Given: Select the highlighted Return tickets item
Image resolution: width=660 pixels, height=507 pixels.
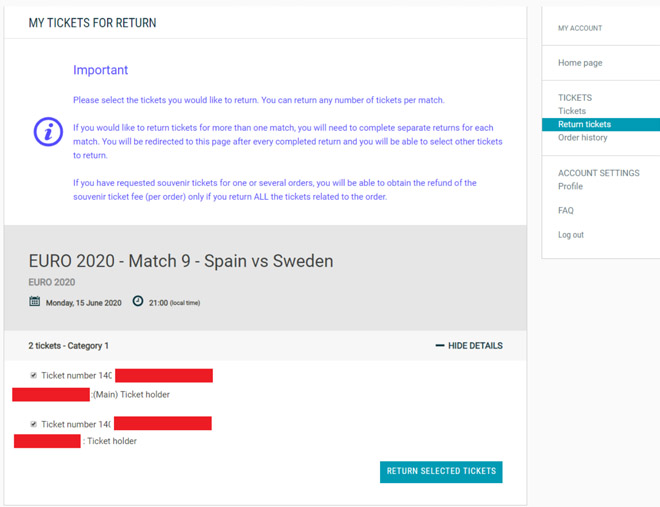Looking at the screenshot, I should point(601,124).
